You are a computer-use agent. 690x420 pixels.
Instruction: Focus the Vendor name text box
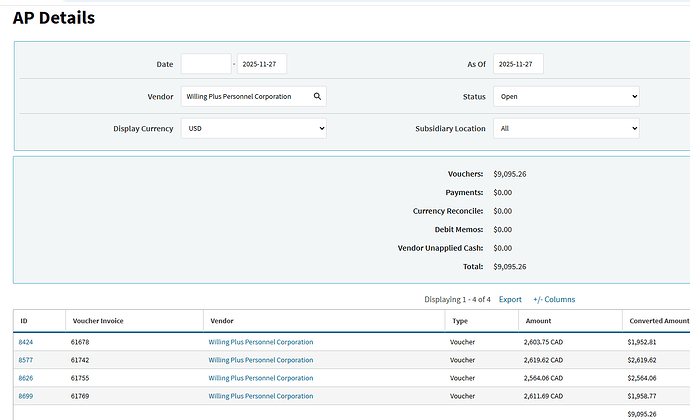(245, 97)
